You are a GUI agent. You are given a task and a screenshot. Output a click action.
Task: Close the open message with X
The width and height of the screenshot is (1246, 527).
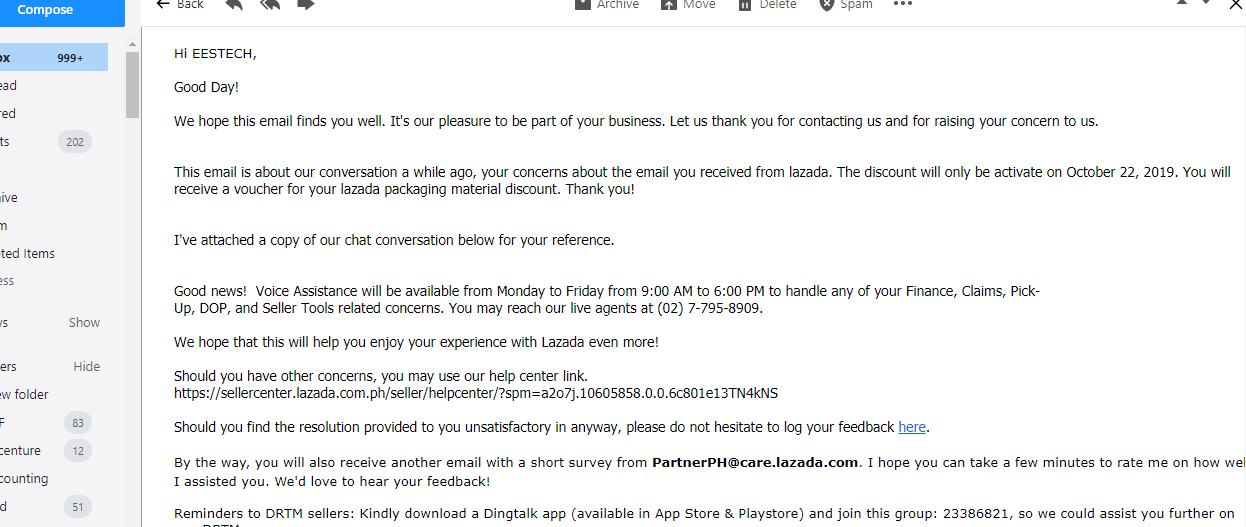coord(1236,4)
